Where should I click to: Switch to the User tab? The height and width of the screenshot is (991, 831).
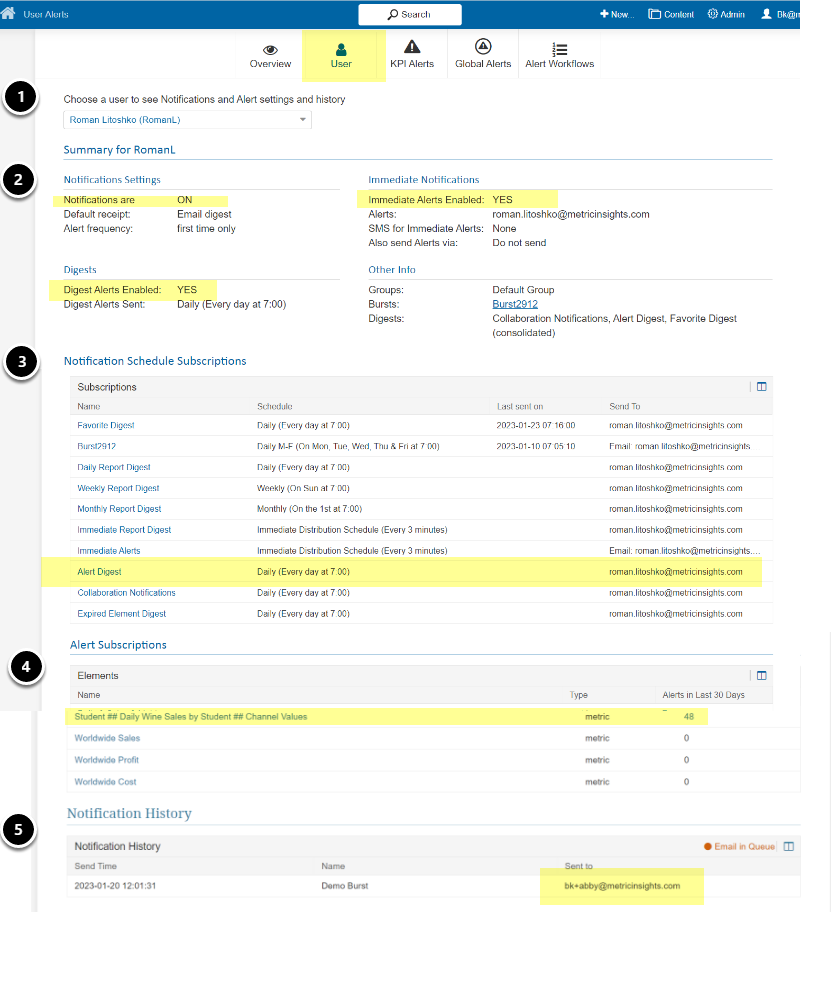point(341,56)
